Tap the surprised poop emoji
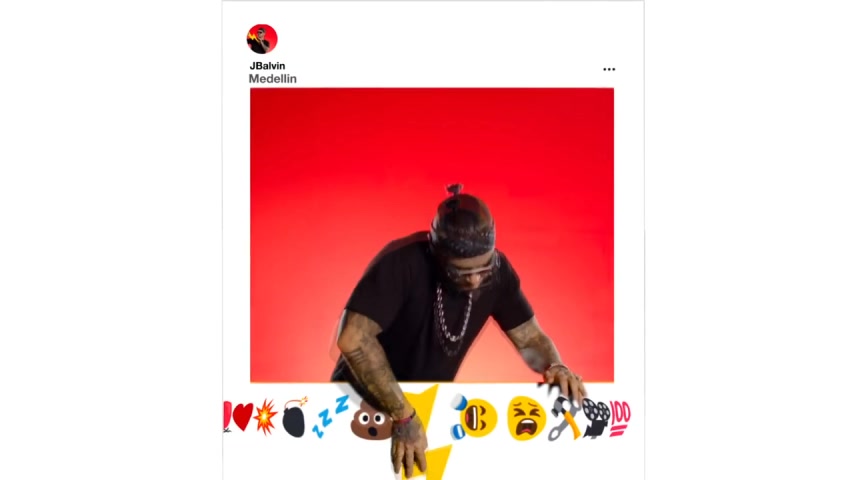This screenshot has width=852, height=480. coord(370,421)
